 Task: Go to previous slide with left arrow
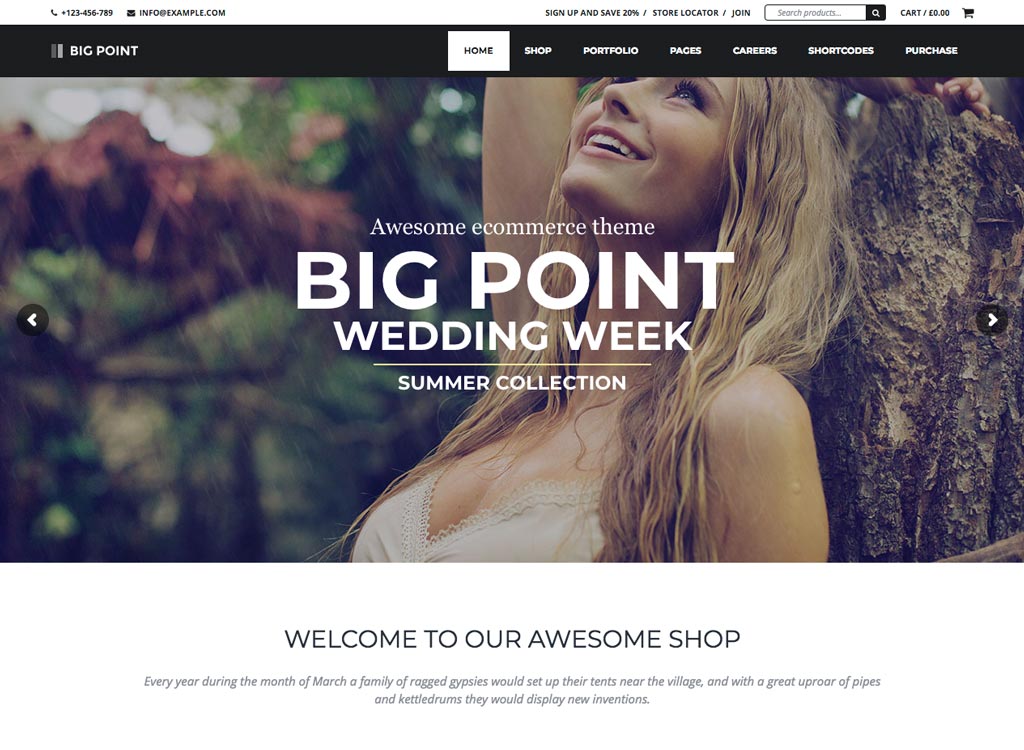point(32,320)
